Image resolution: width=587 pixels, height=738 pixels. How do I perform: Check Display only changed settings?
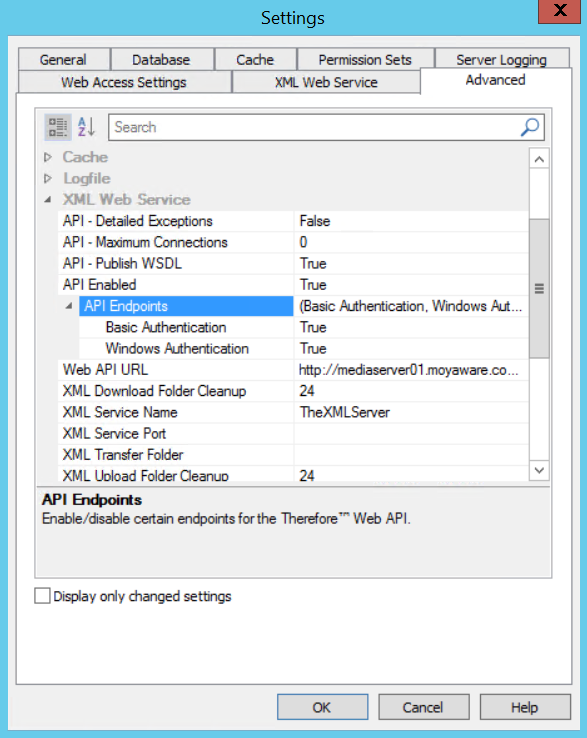point(42,596)
